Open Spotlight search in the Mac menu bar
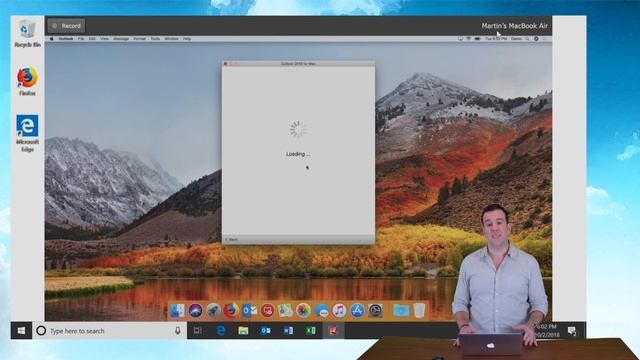 [x=527, y=39]
